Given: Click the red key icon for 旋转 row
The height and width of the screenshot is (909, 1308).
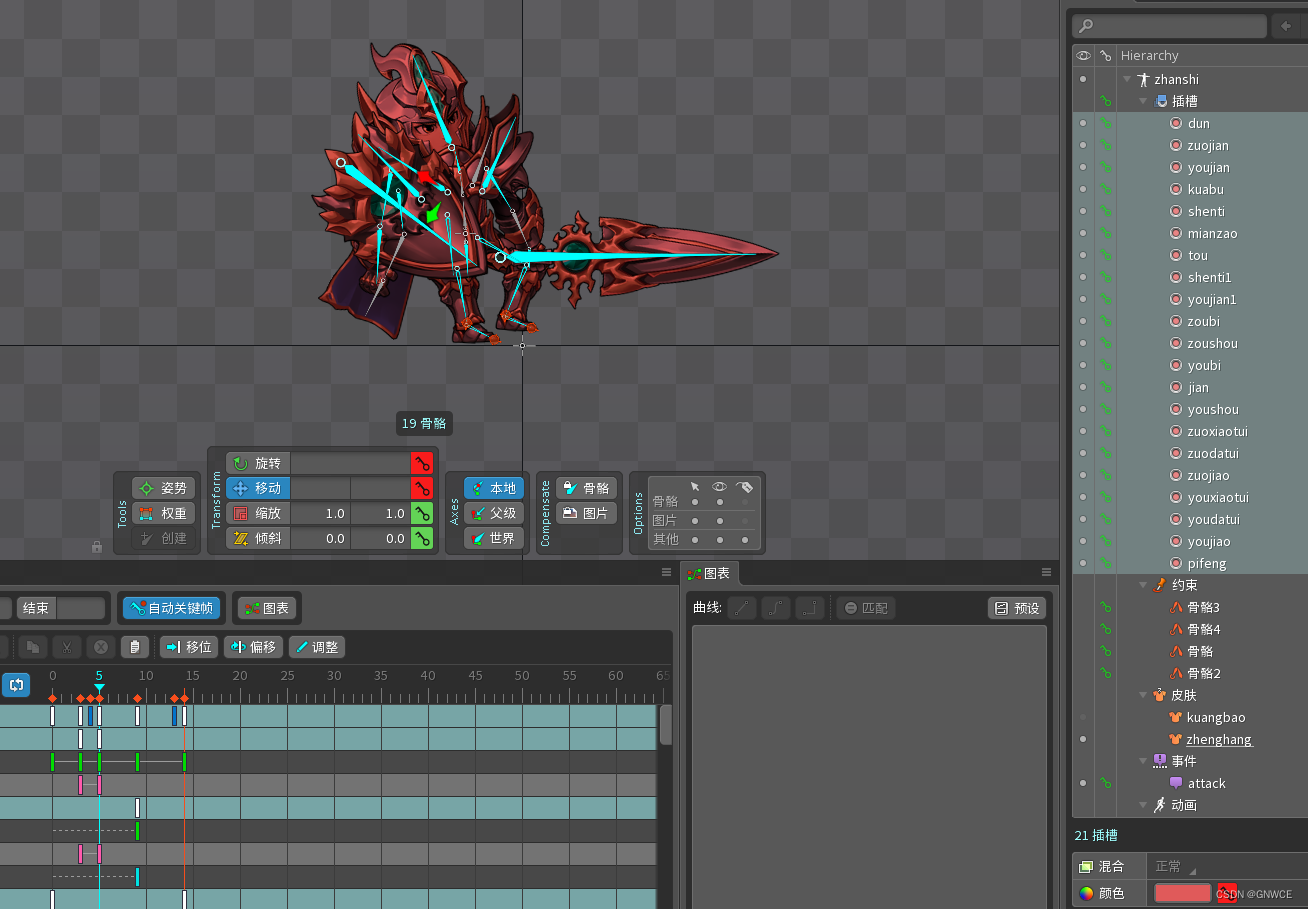Looking at the screenshot, I should 422,463.
